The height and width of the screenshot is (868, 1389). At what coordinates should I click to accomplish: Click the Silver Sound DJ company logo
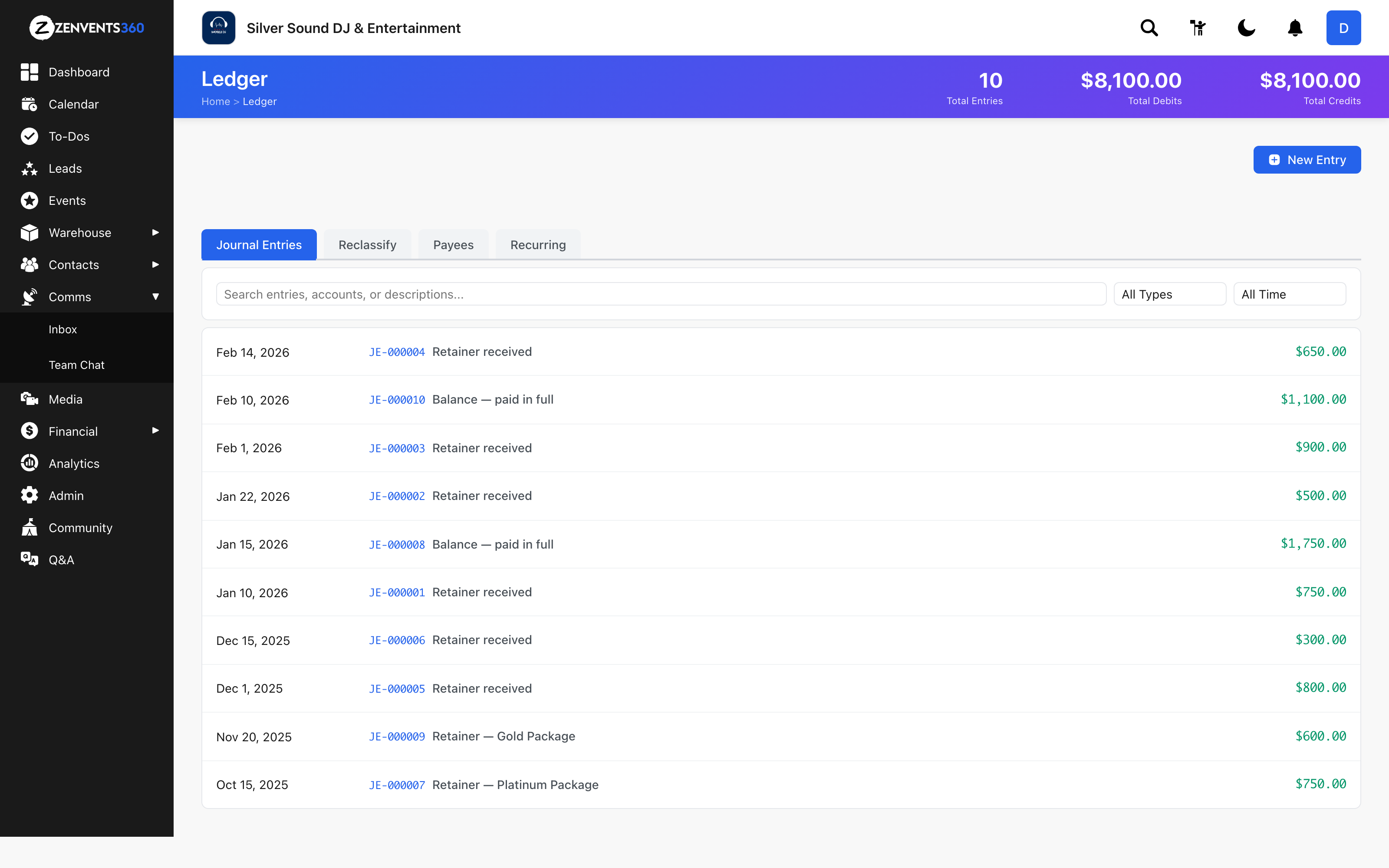tap(219, 27)
